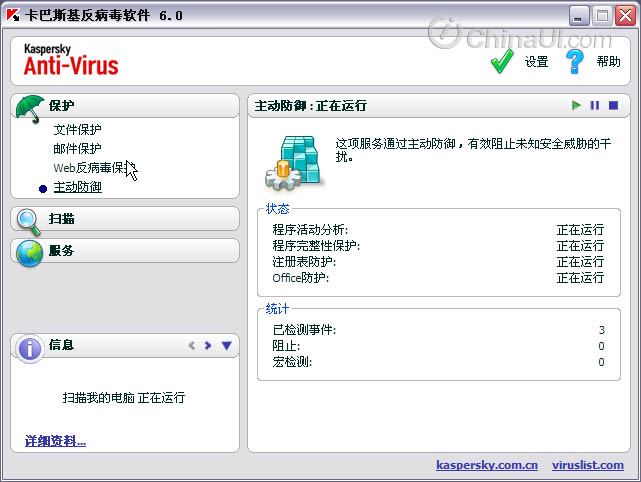Click Kaspersky logo in title bar
This screenshot has height=482, width=641.
[13, 15]
